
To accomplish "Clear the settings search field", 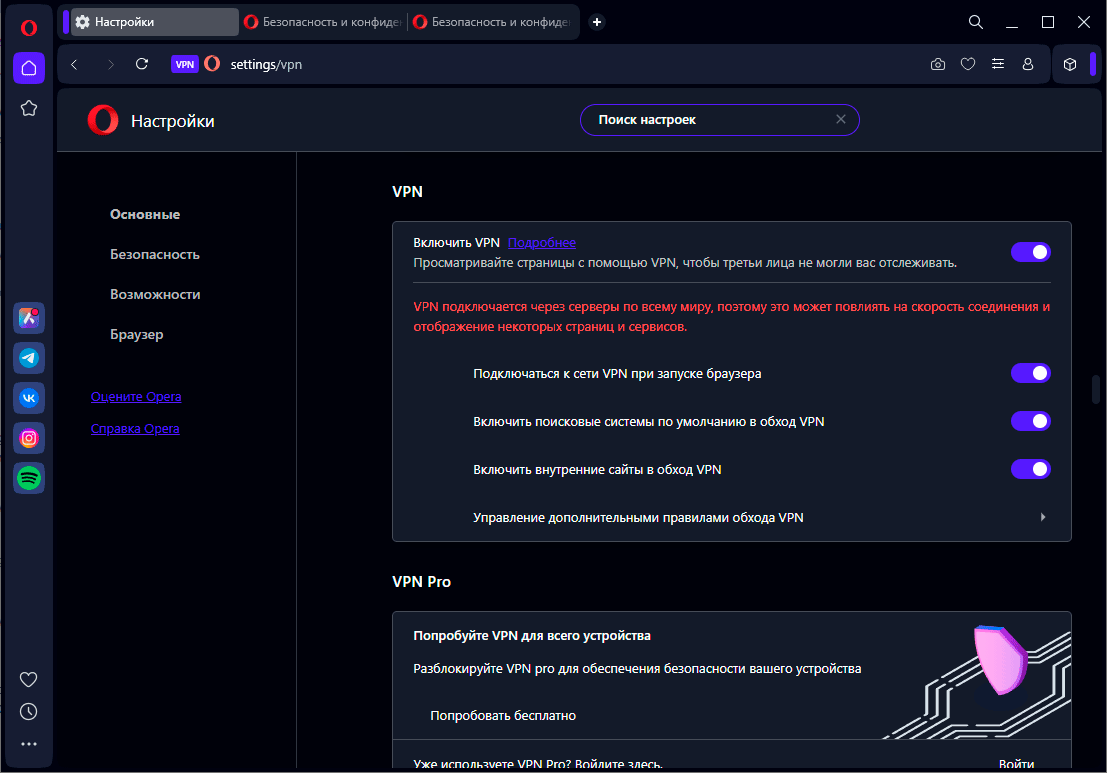I will point(841,119).
